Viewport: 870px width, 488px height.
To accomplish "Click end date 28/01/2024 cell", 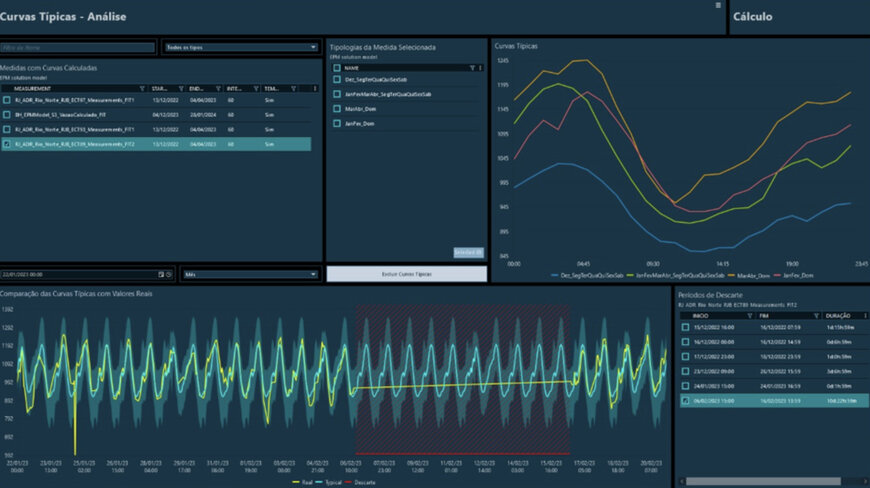I will pos(203,115).
